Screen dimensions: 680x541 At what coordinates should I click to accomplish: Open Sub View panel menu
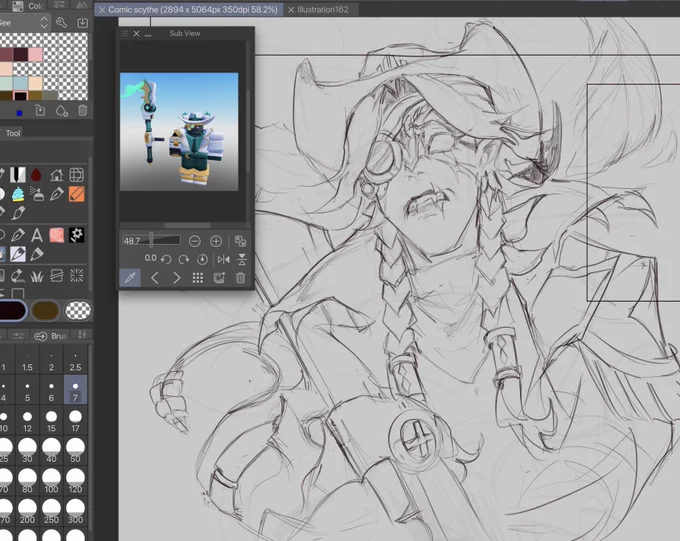click(x=125, y=33)
